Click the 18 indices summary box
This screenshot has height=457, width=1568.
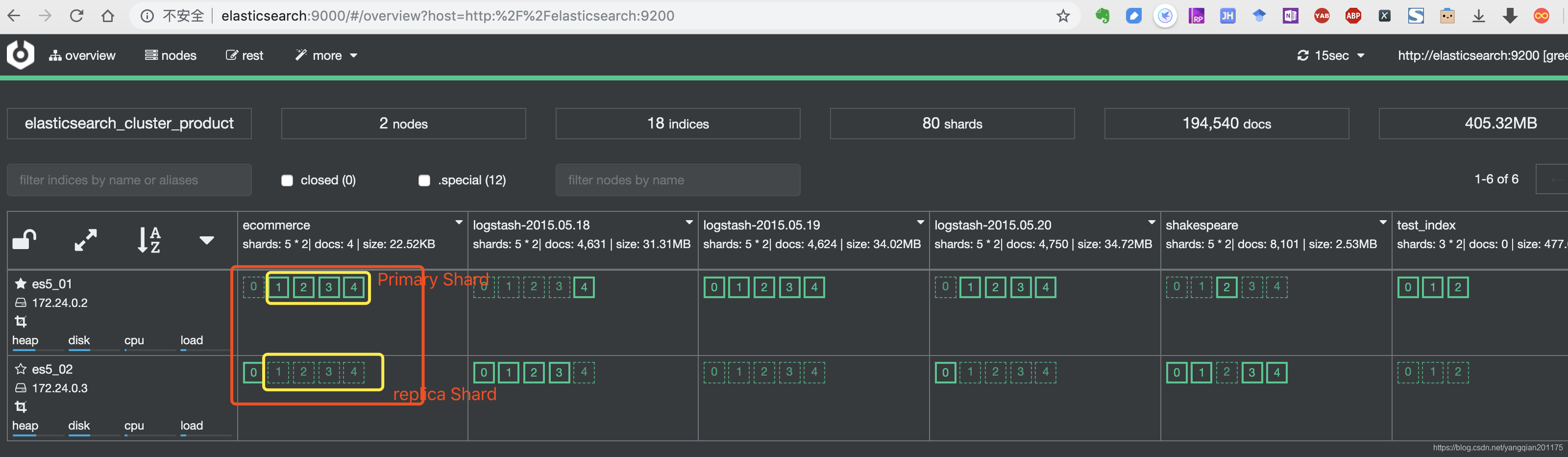pyautogui.click(x=678, y=124)
